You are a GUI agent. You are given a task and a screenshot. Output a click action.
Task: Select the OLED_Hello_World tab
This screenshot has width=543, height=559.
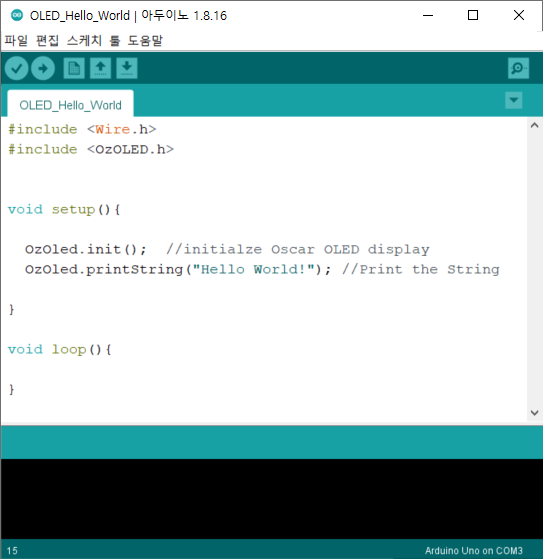71,104
